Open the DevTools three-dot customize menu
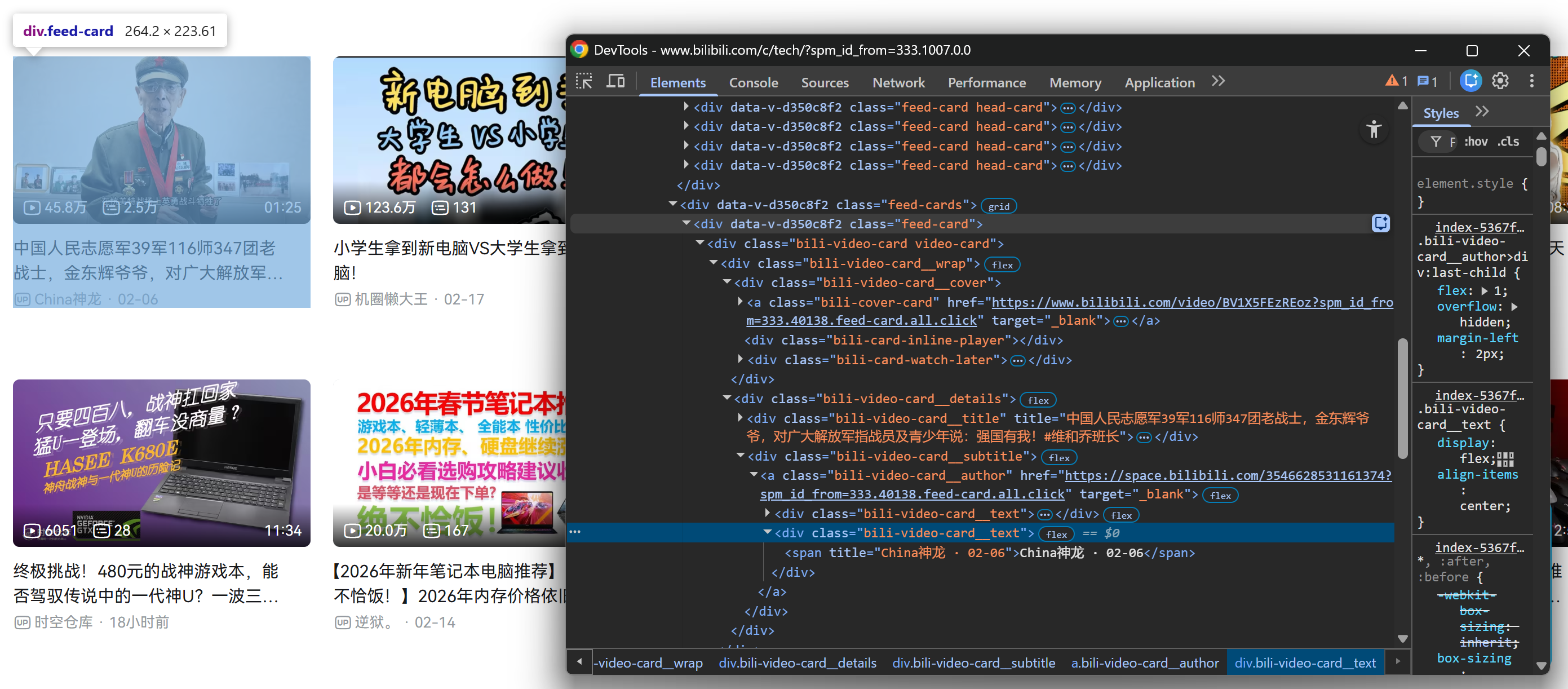This screenshot has height=689, width=1568. 1531,82
